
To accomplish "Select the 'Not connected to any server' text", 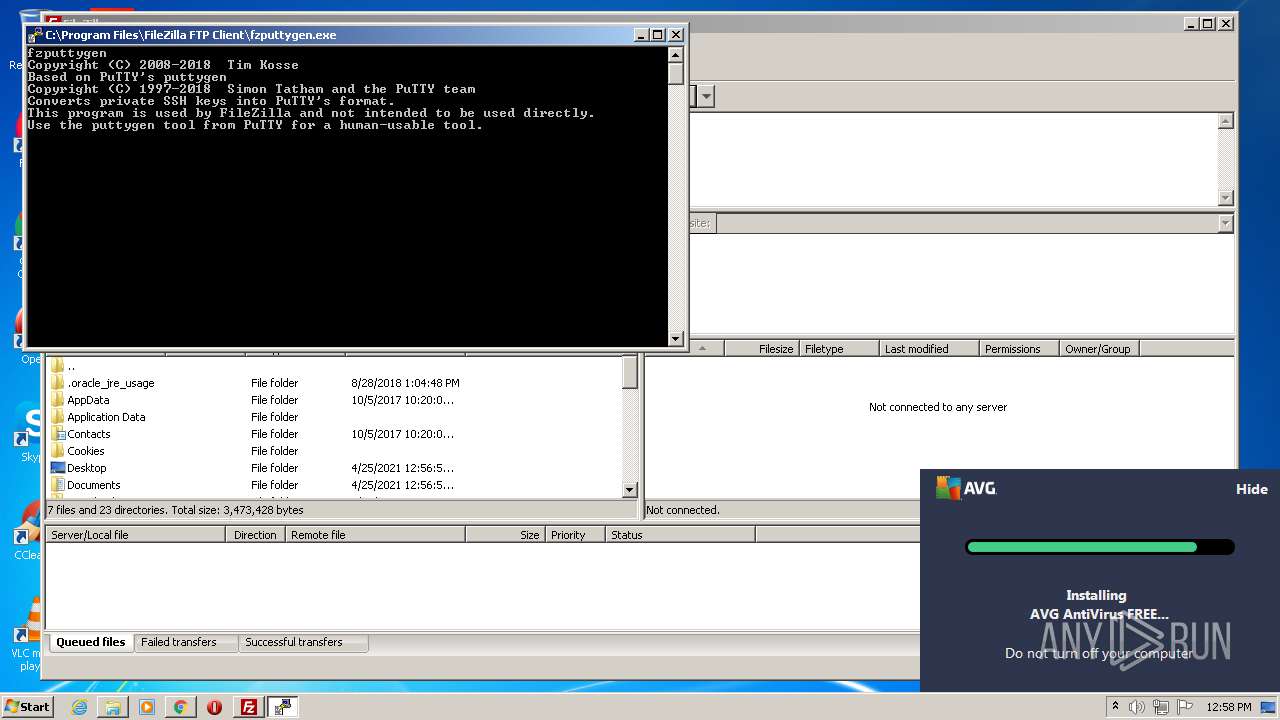I will coord(938,407).
